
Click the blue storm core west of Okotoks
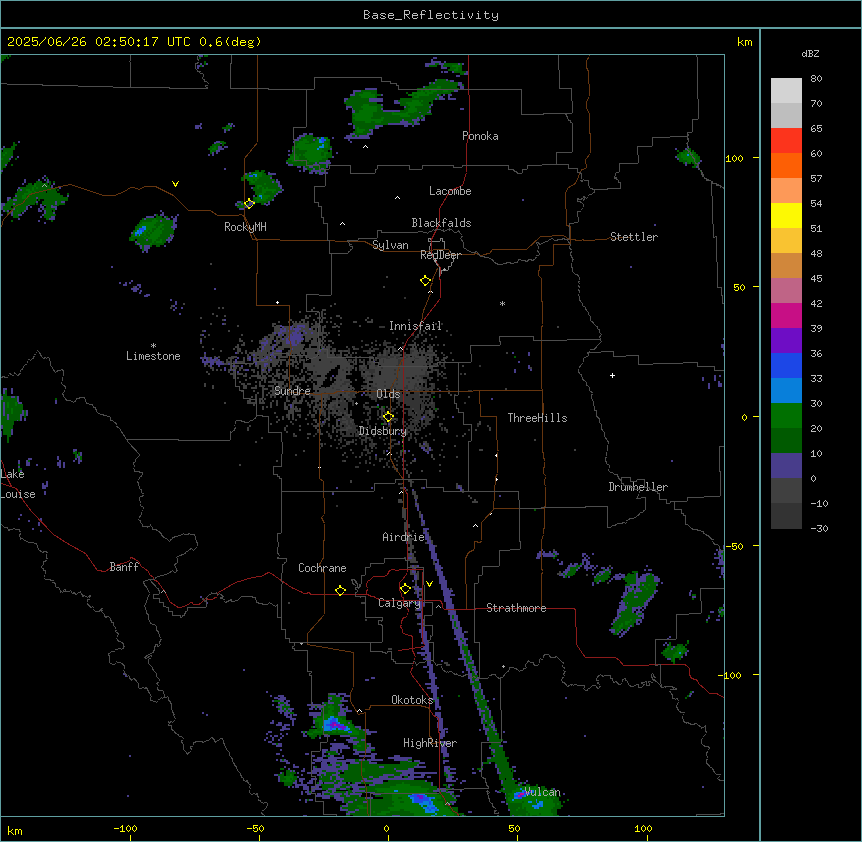[x=334, y=725]
